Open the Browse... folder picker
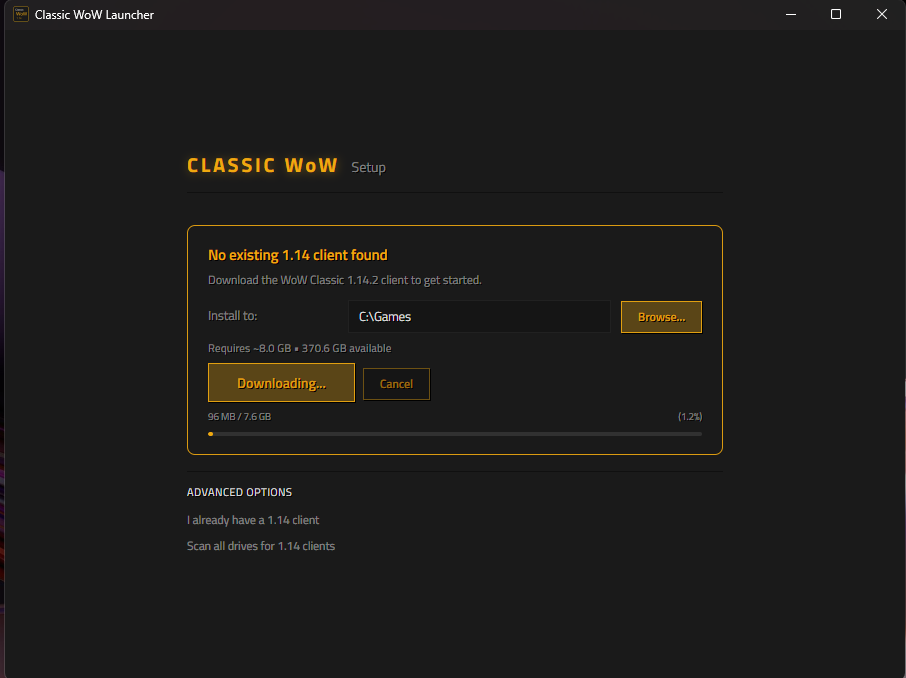The image size is (906, 678). pos(661,317)
